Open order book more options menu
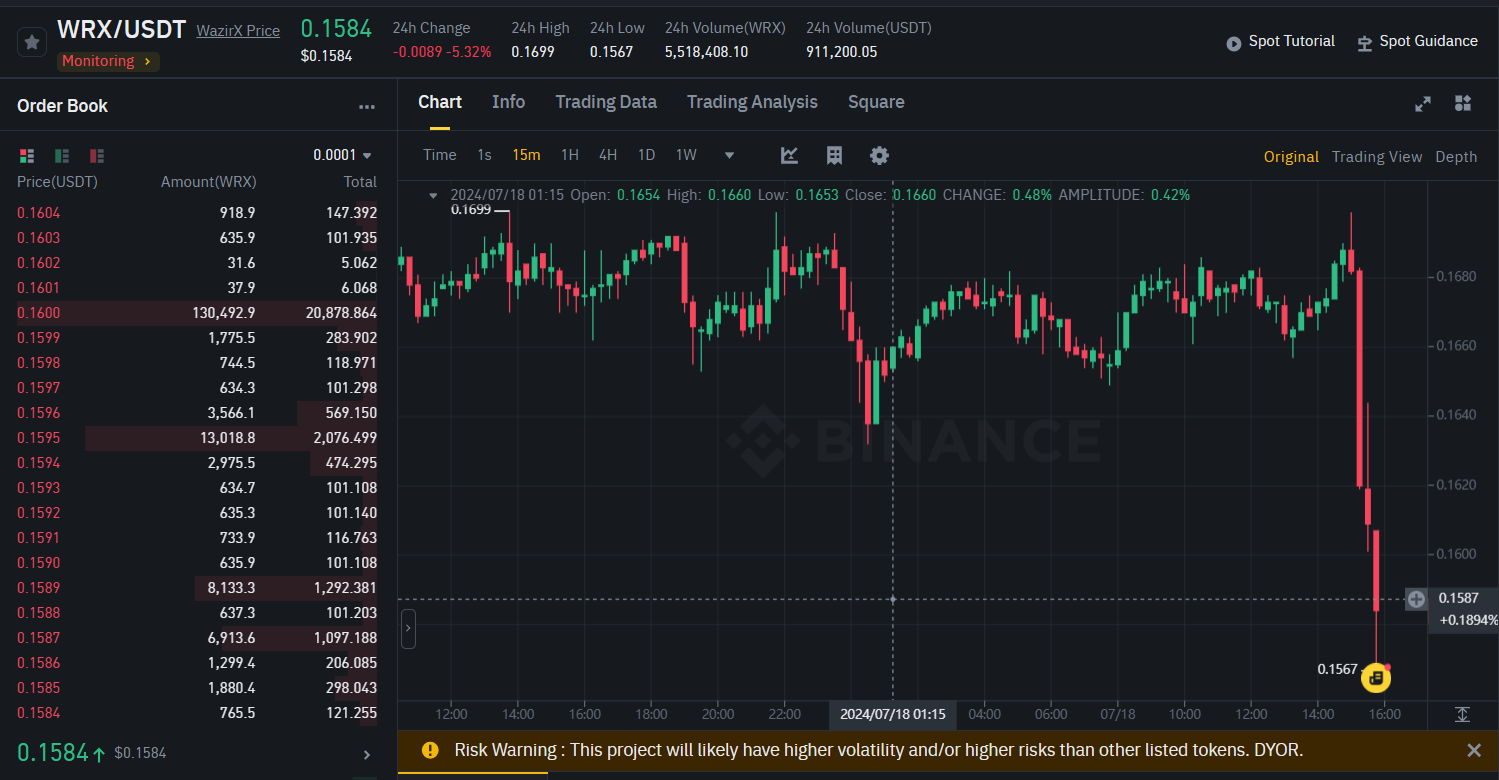1499x780 pixels. (x=367, y=107)
